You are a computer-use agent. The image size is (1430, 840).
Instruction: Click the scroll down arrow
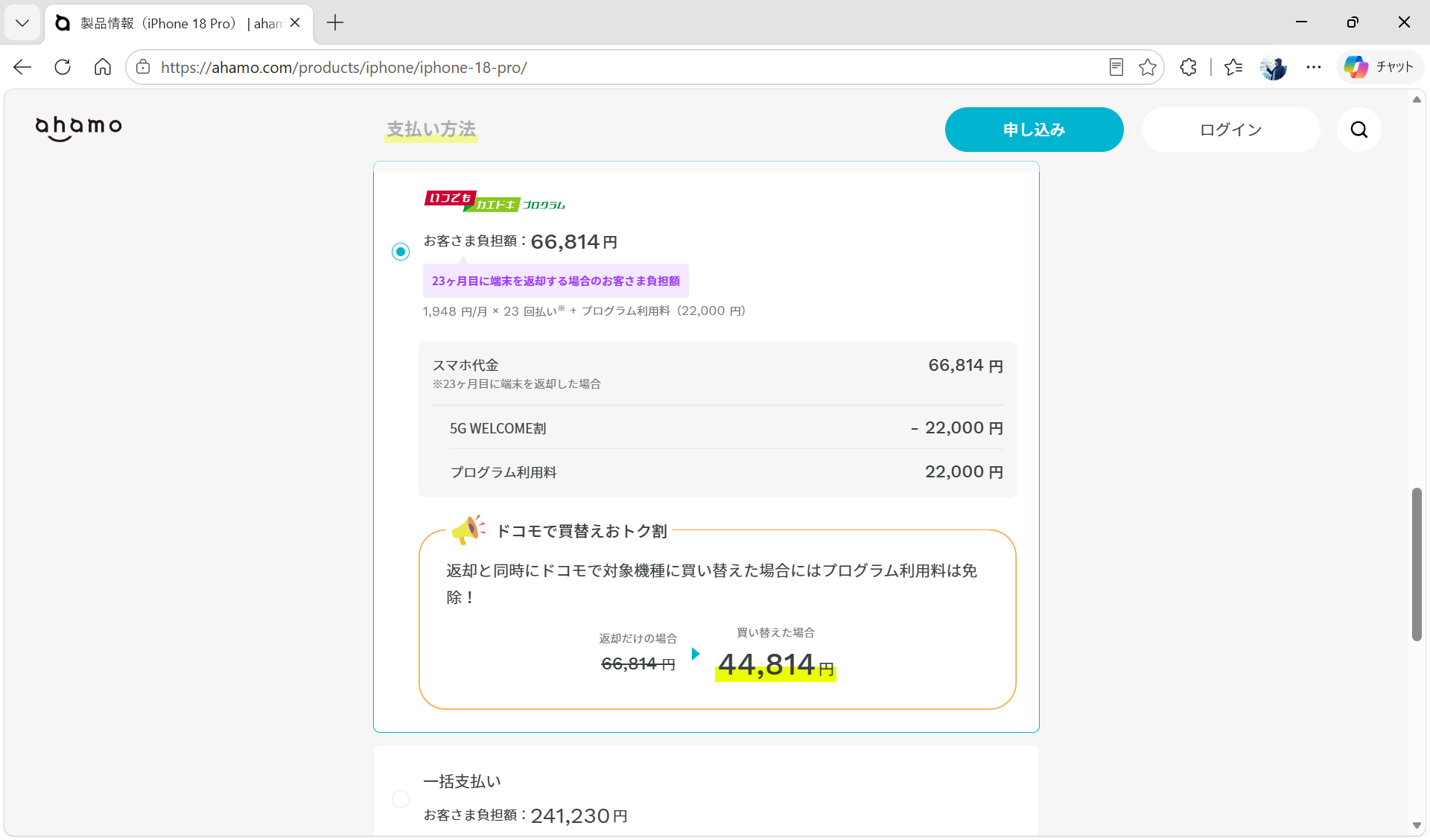1417,825
